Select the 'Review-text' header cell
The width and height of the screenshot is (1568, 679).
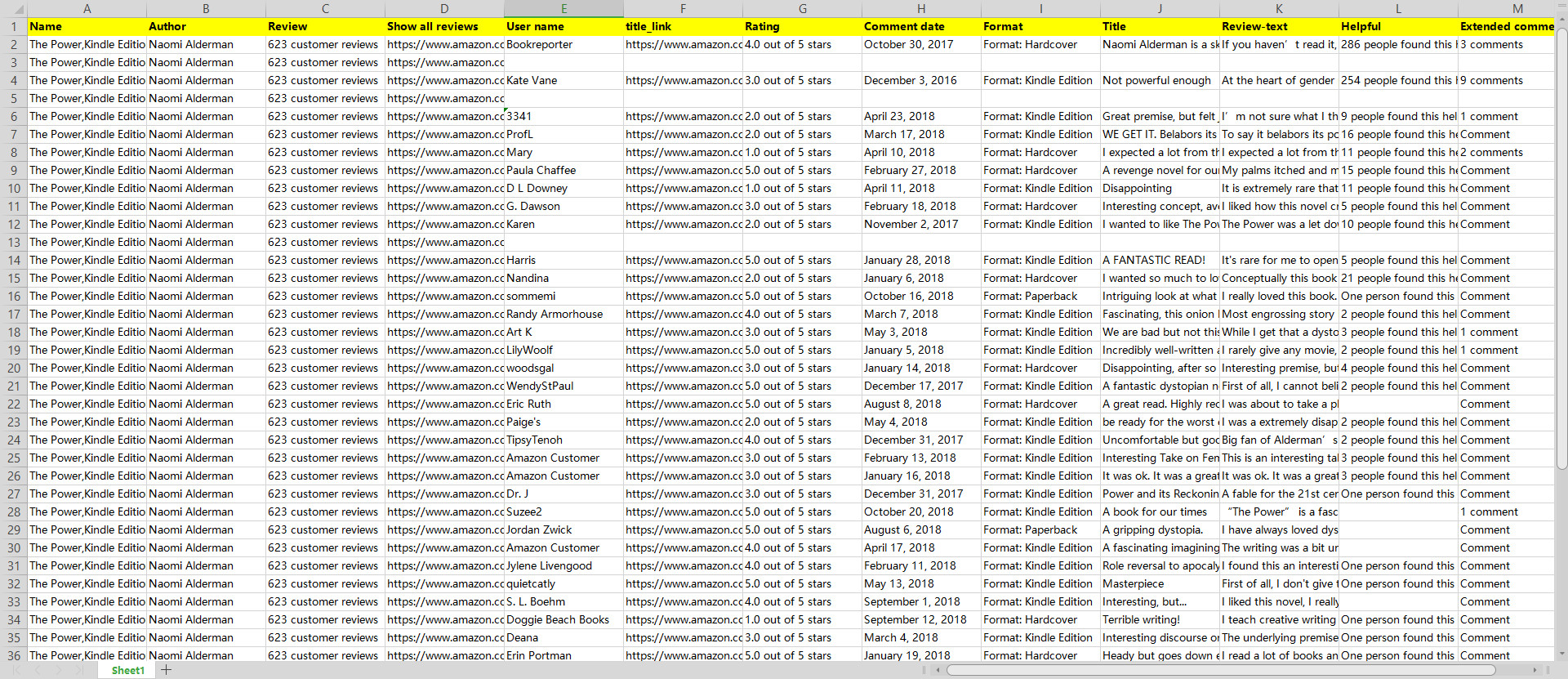pos(1279,26)
